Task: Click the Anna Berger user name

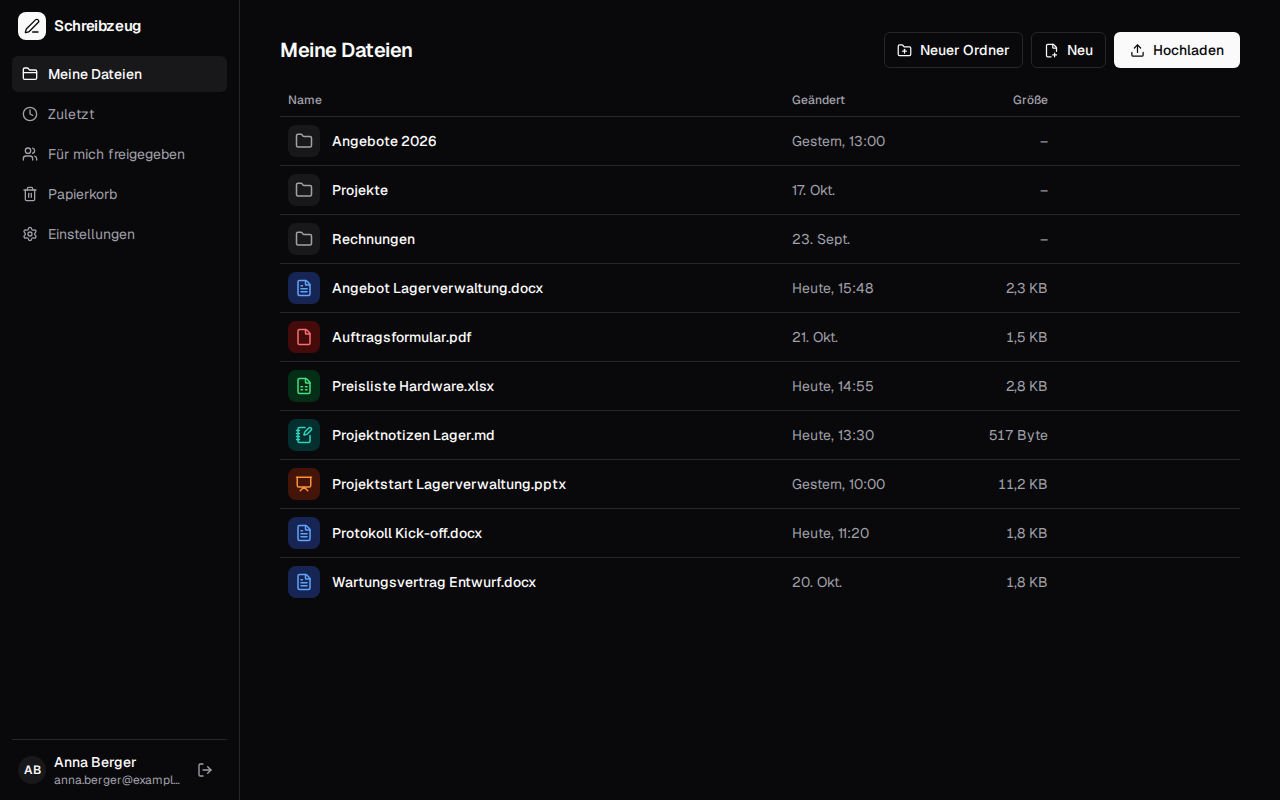Action: click(x=95, y=762)
